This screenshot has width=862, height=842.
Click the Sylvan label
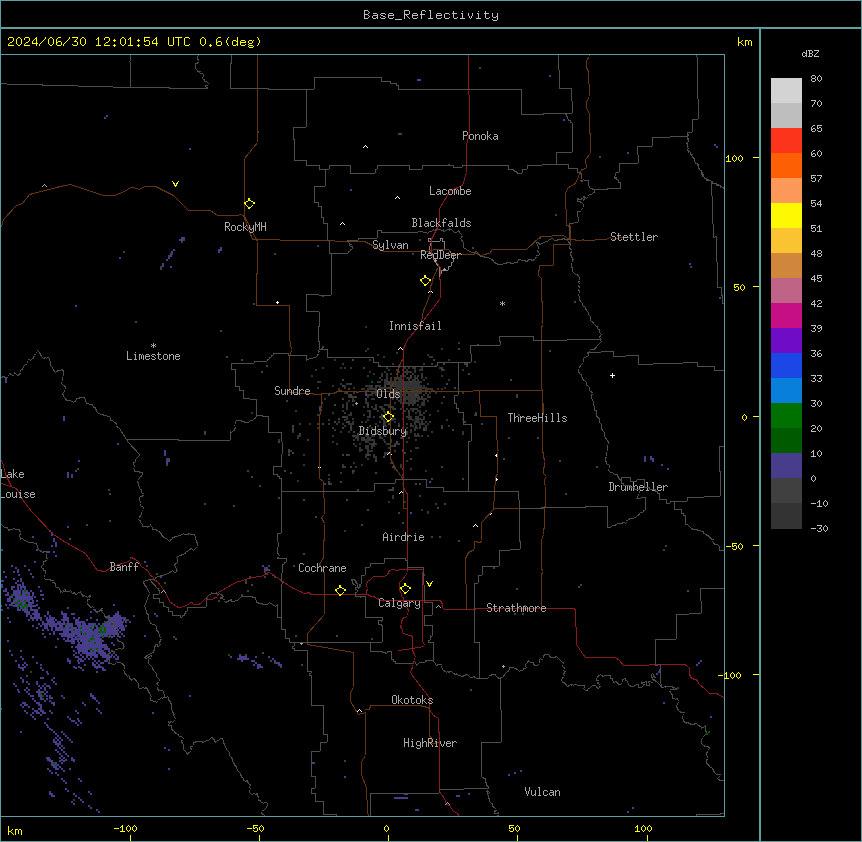(390, 245)
